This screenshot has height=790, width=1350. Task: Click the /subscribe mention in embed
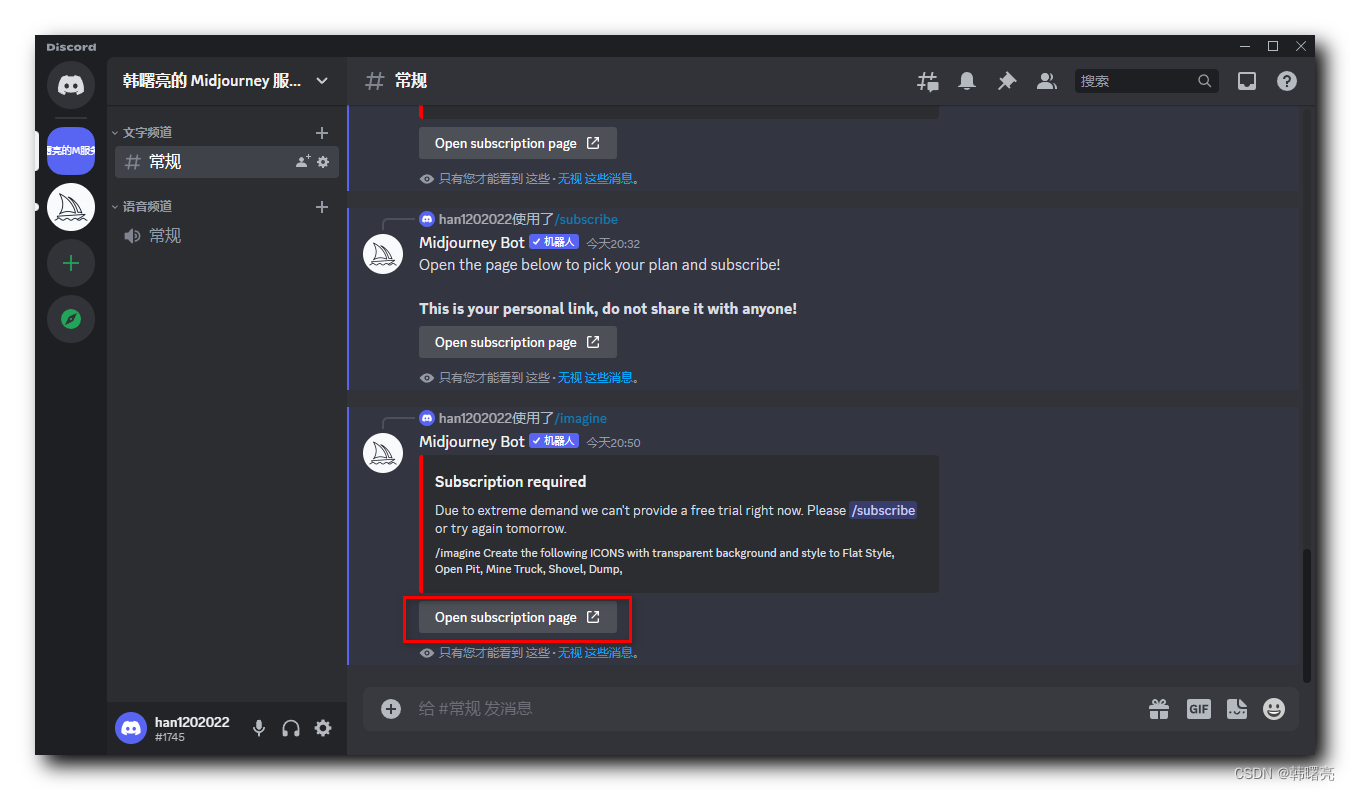click(x=883, y=510)
